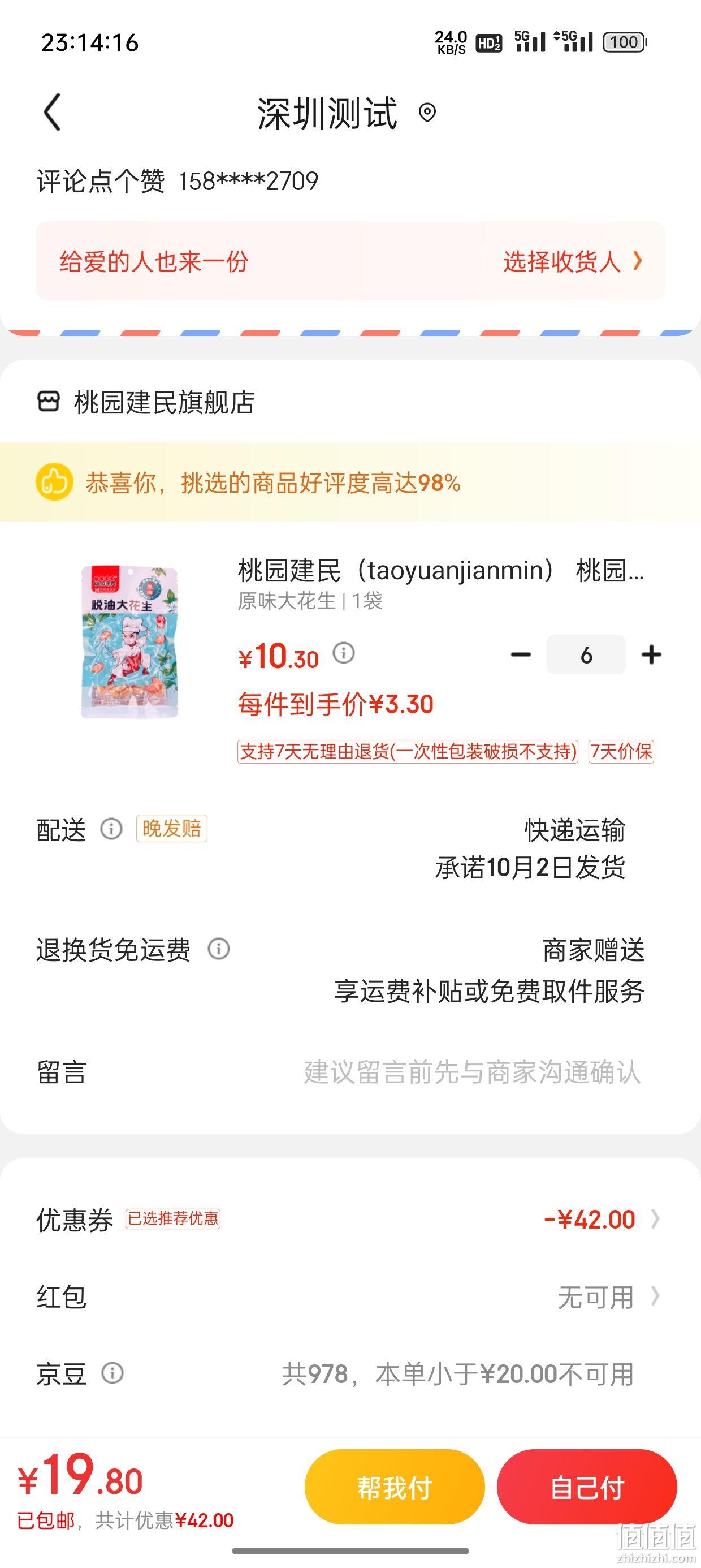This screenshot has width=701, height=1568.
Task: Open the 桃园建民旗舰店 store link
Action: pos(164,402)
